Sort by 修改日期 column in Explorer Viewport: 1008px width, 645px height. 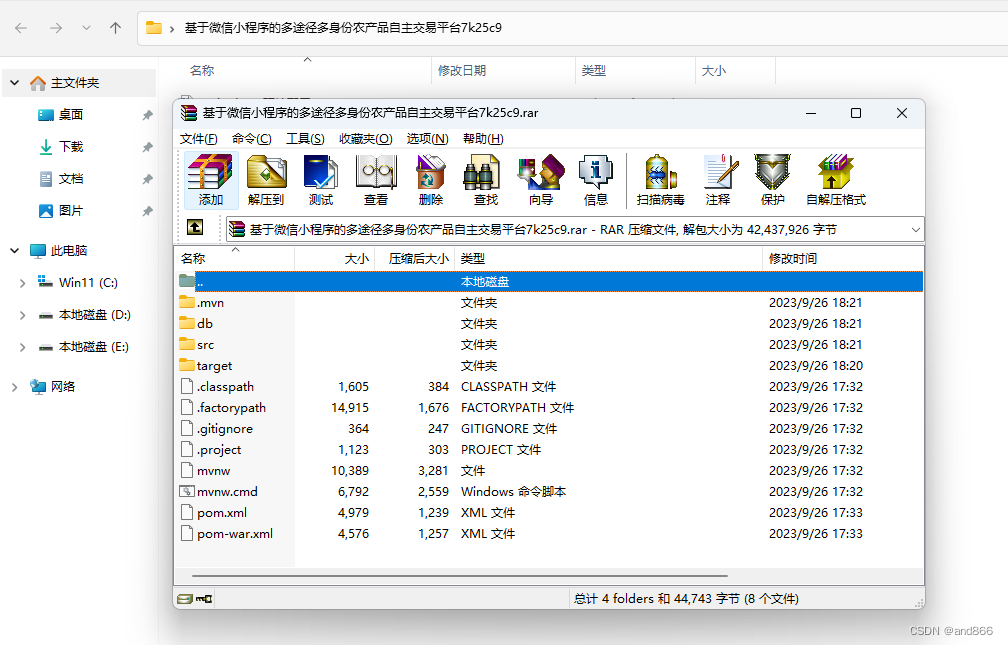pos(503,71)
